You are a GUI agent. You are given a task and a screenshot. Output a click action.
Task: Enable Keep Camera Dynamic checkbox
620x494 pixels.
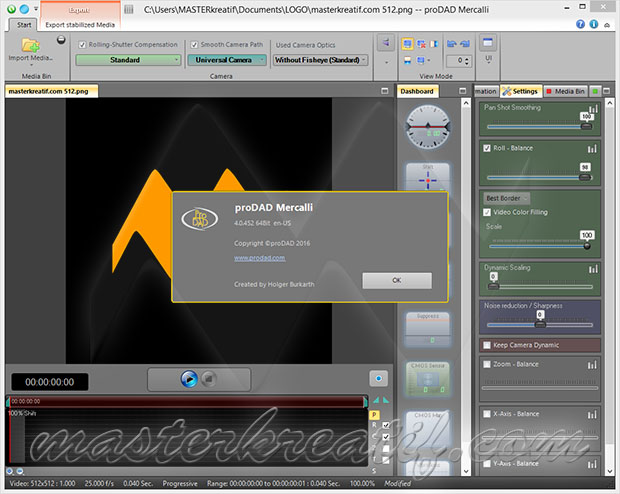click(487, 345)
